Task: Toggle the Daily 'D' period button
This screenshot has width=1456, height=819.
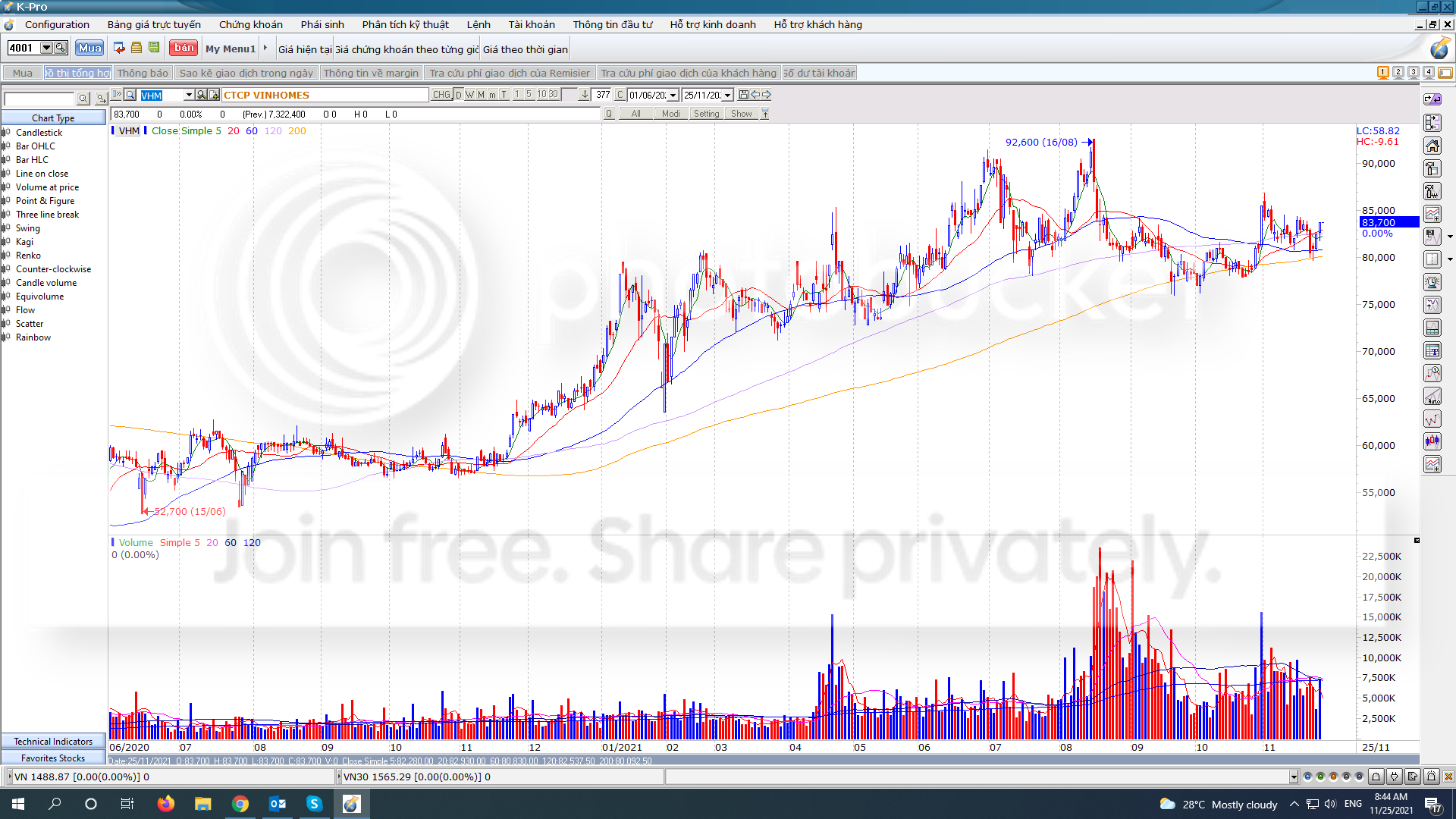Action: click(x=459, y=95)
